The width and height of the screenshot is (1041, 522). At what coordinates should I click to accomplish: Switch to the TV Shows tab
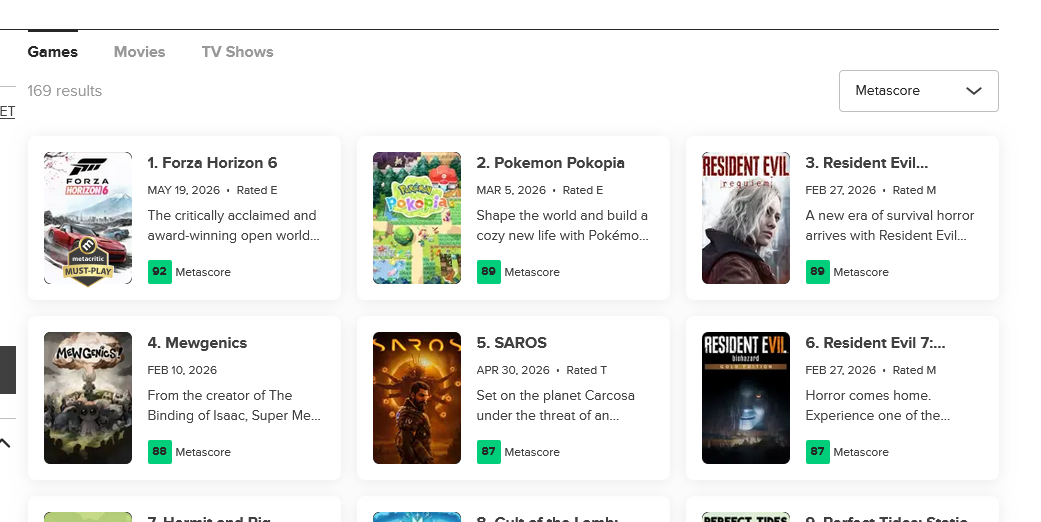238,52
